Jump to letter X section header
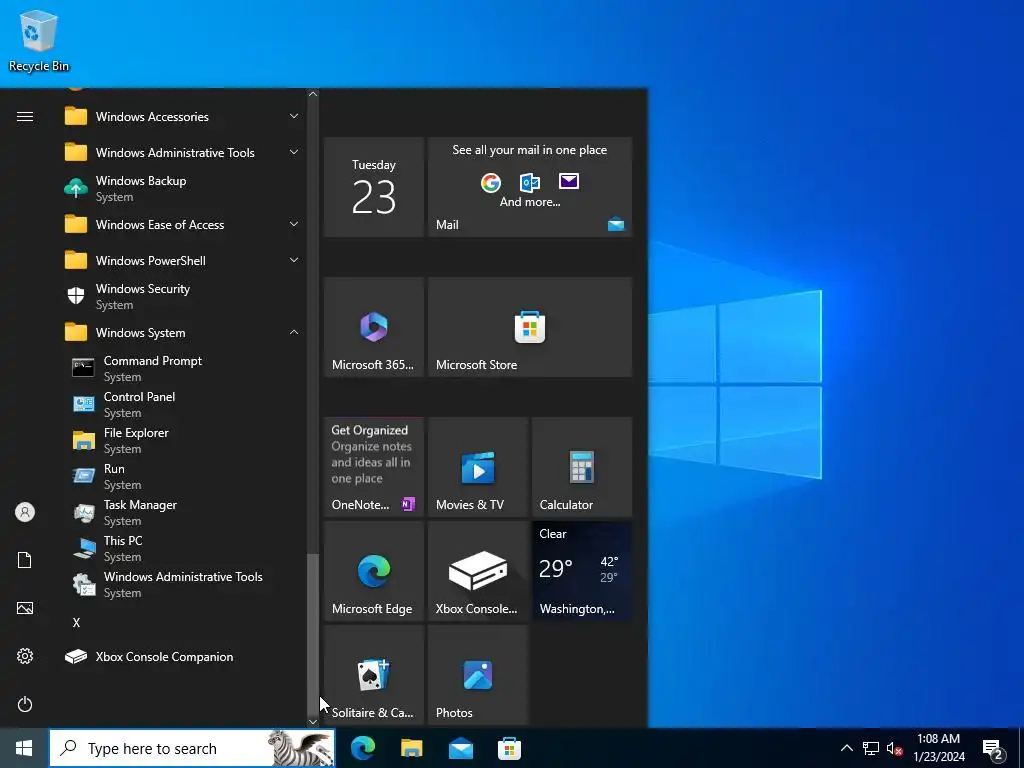This screenshot has height=768, width=1024. [x=76, y=622]
